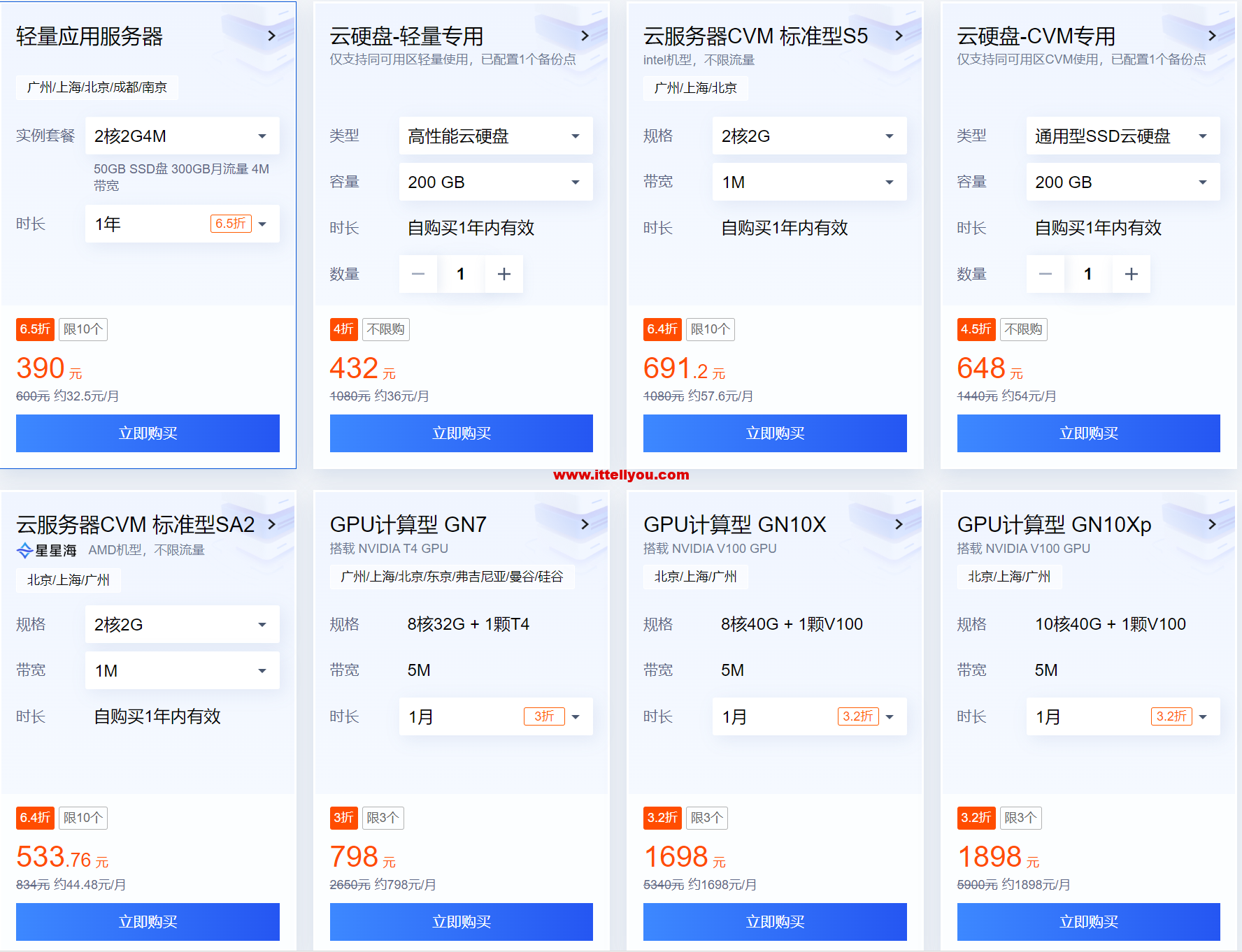Click quantity field on 云硬盘-CVM专用 card
The width and height of the screenshot is (1242, 952).
pyautogui.click(x=1088, y=274)
